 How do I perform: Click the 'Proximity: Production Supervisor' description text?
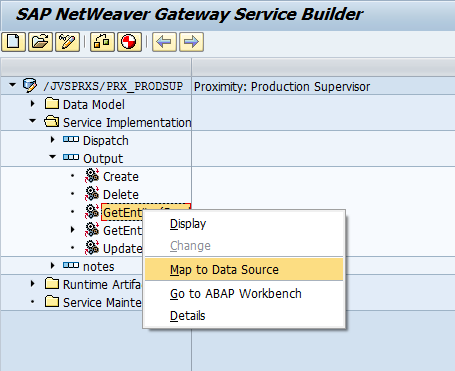[x=282, y=87]
